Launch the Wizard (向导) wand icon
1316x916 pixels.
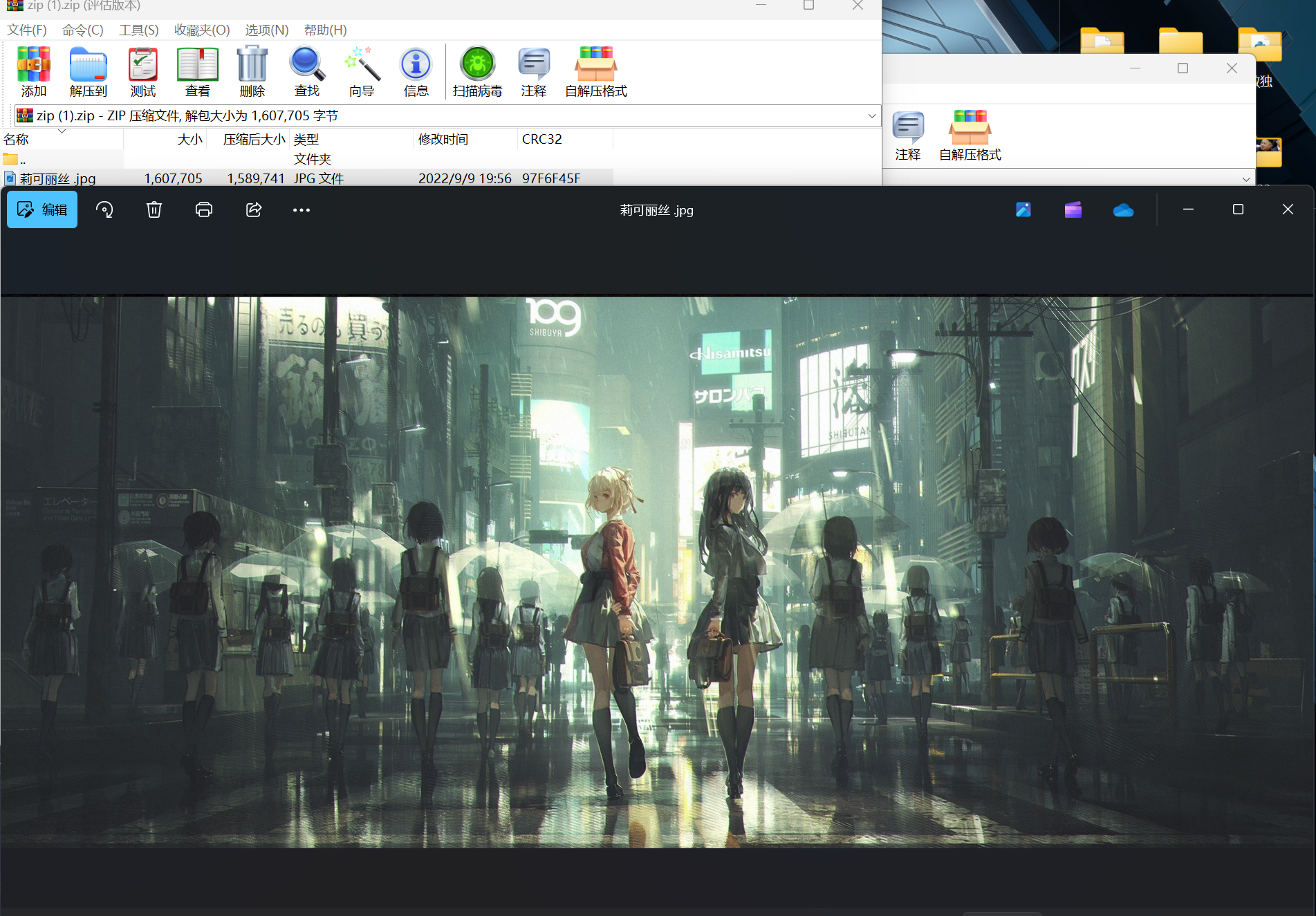[x=362, y=71]
